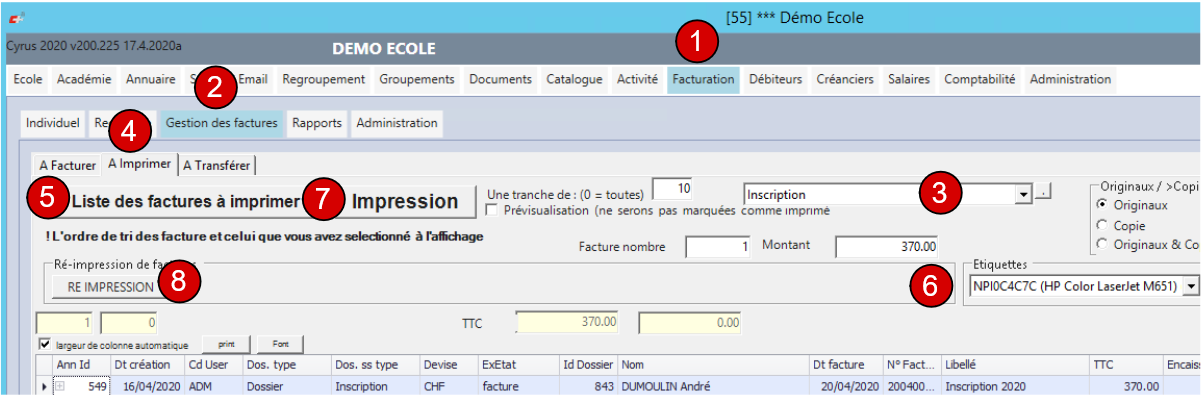Sort by Dt création column header

point(147,365)
